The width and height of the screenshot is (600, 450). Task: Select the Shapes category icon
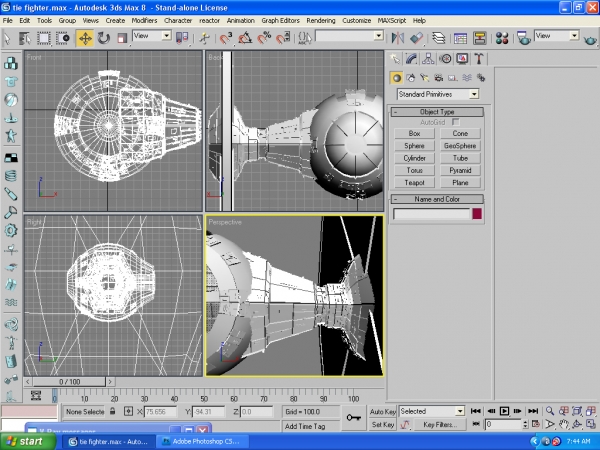click(x=411, y=78)
